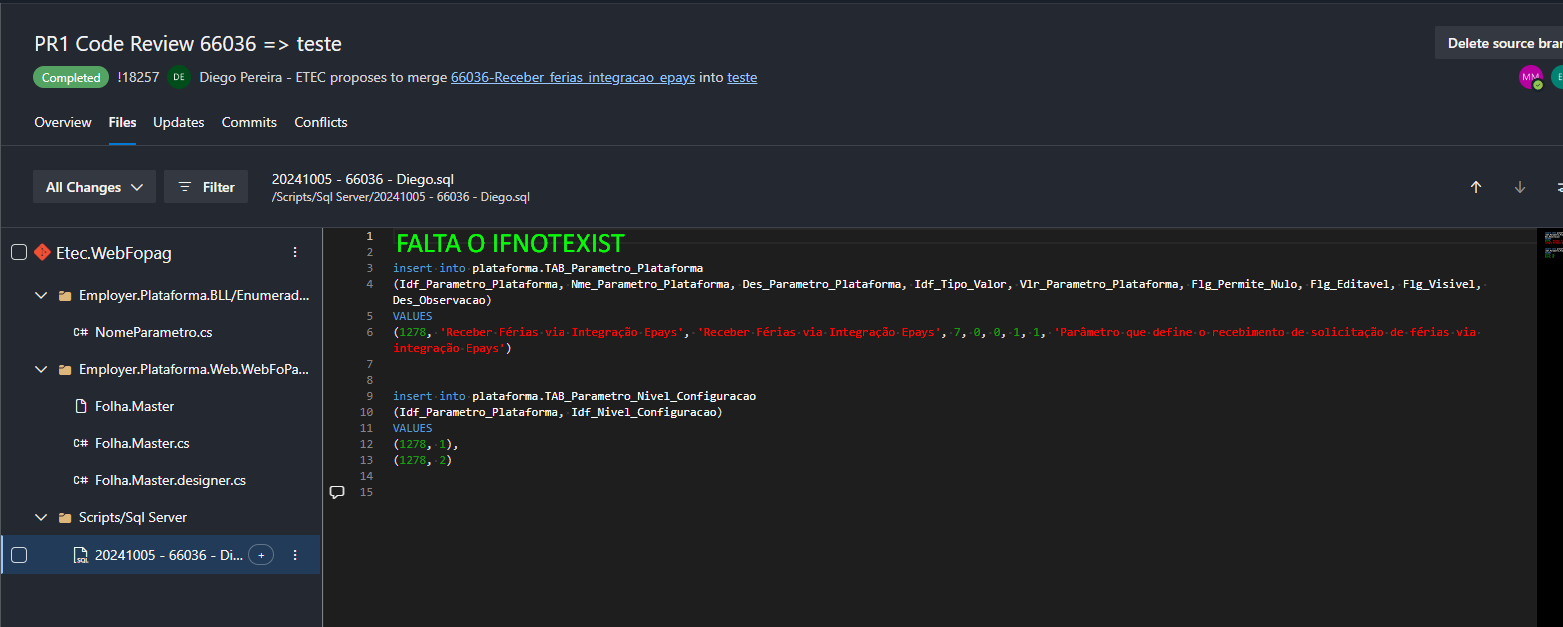
Task: Collapse the Employer.Plataforma.Web.WebFoPa folder
Action: [x=41, y=370]
